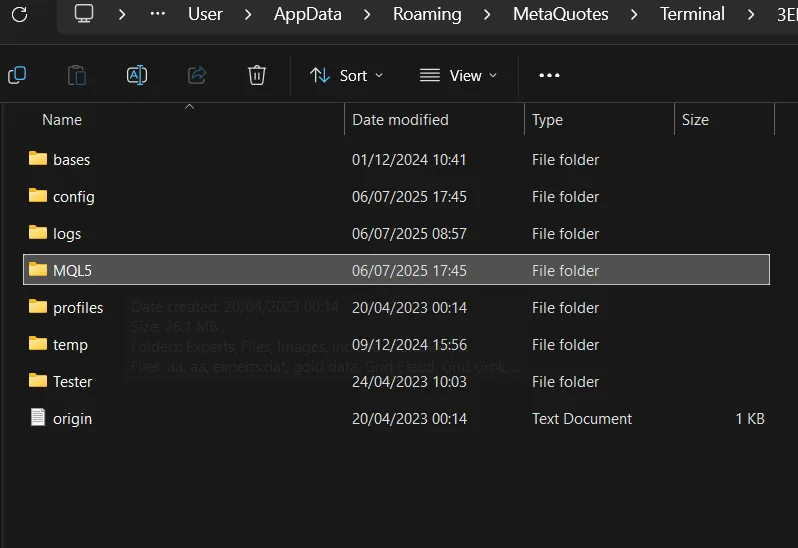Image resolution: width=798 pixels, height=548 pixels.
Task: Select the origin text document
Action: point(396,418)
